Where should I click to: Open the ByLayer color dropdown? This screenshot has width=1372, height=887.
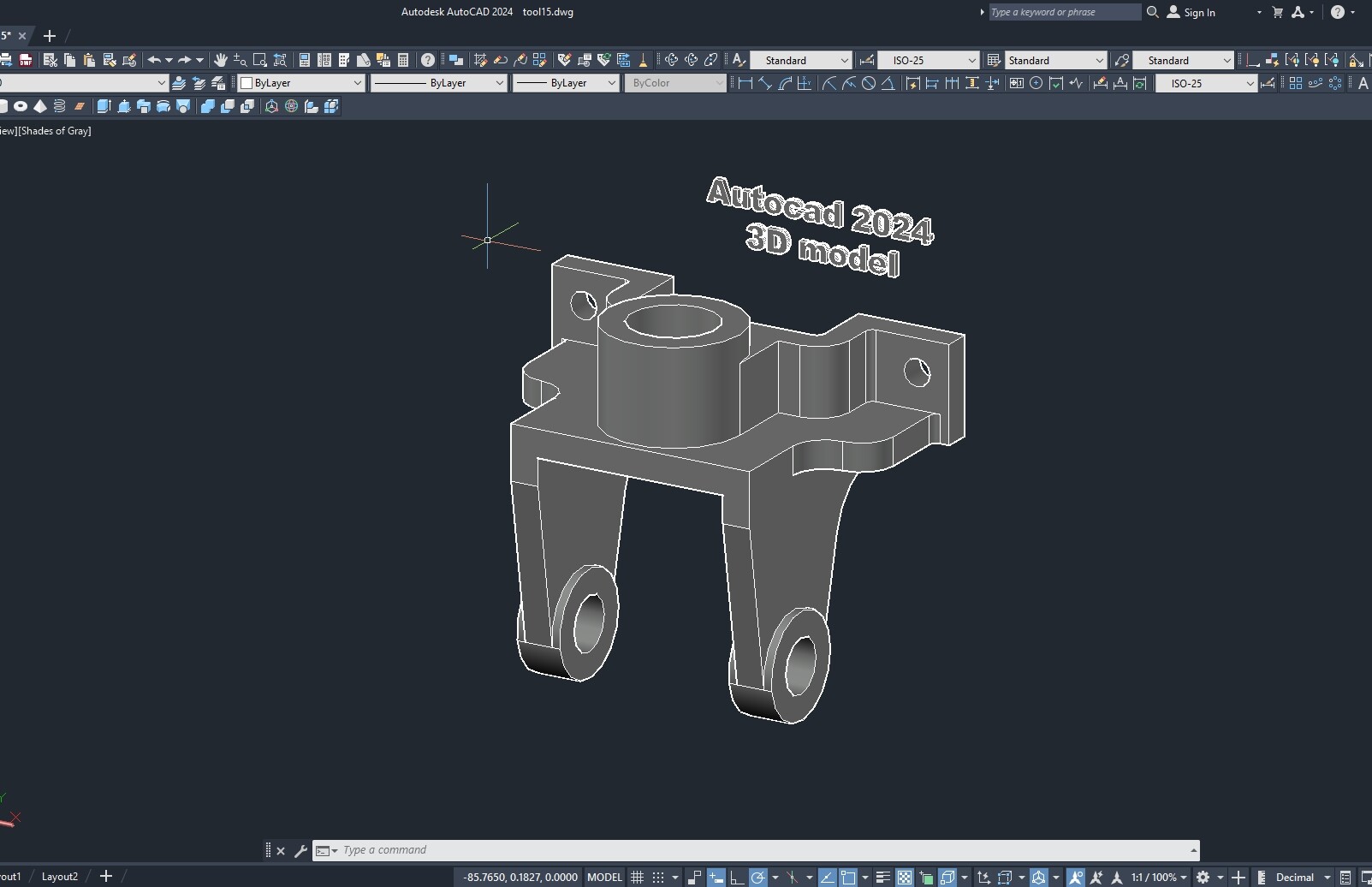tap(357, 83)
